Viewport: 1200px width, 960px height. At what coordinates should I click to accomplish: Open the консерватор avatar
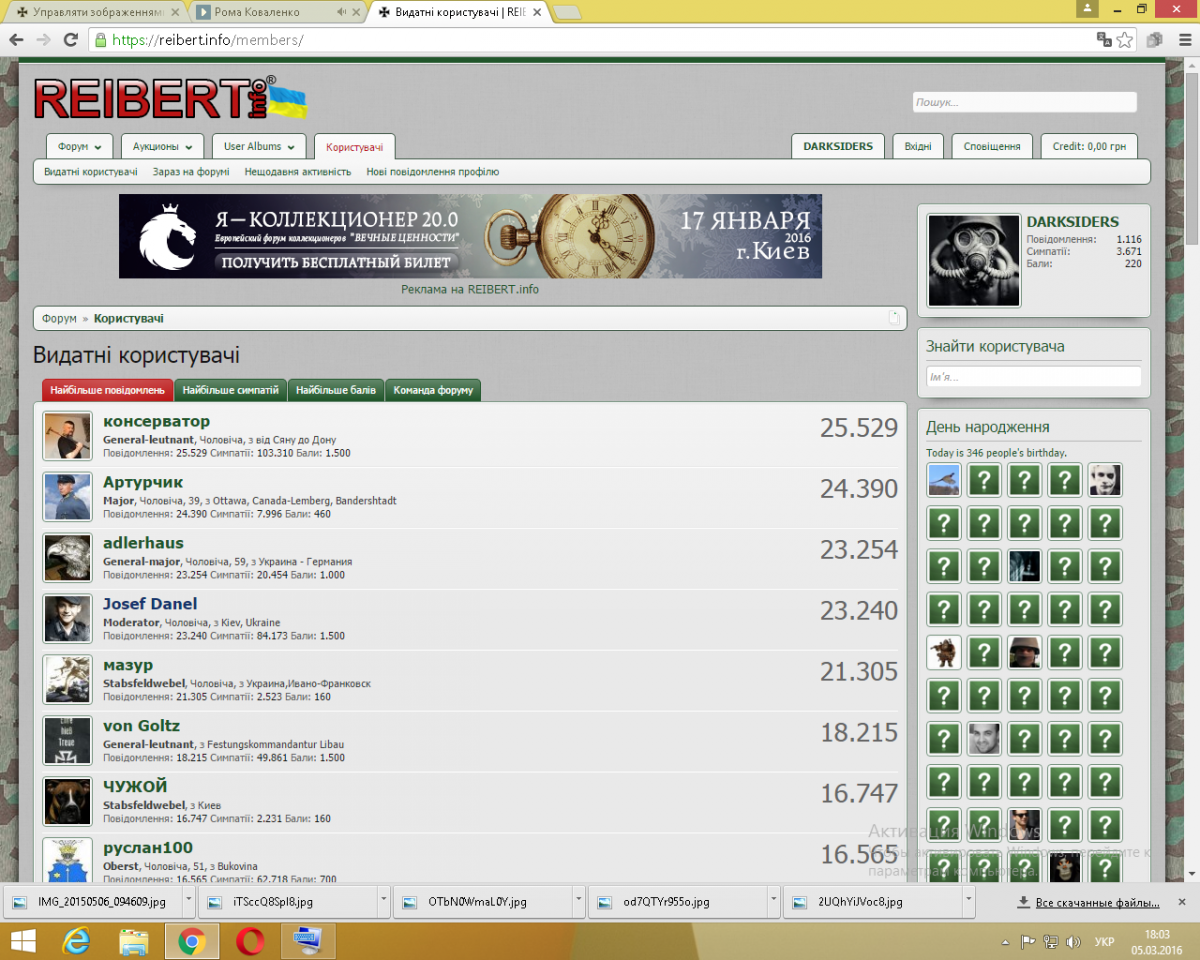coord(68,436)
